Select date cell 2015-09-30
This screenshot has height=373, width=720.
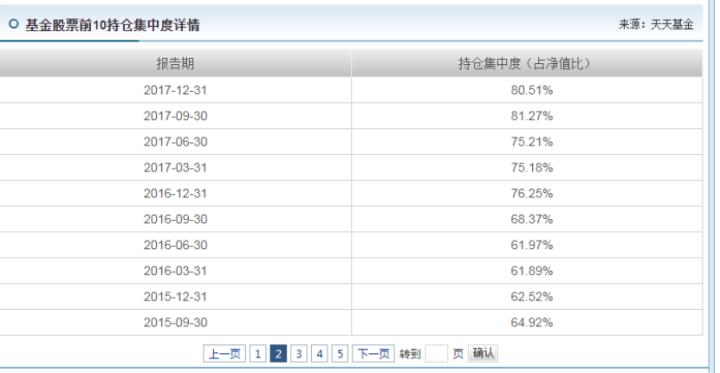(175, 322)
